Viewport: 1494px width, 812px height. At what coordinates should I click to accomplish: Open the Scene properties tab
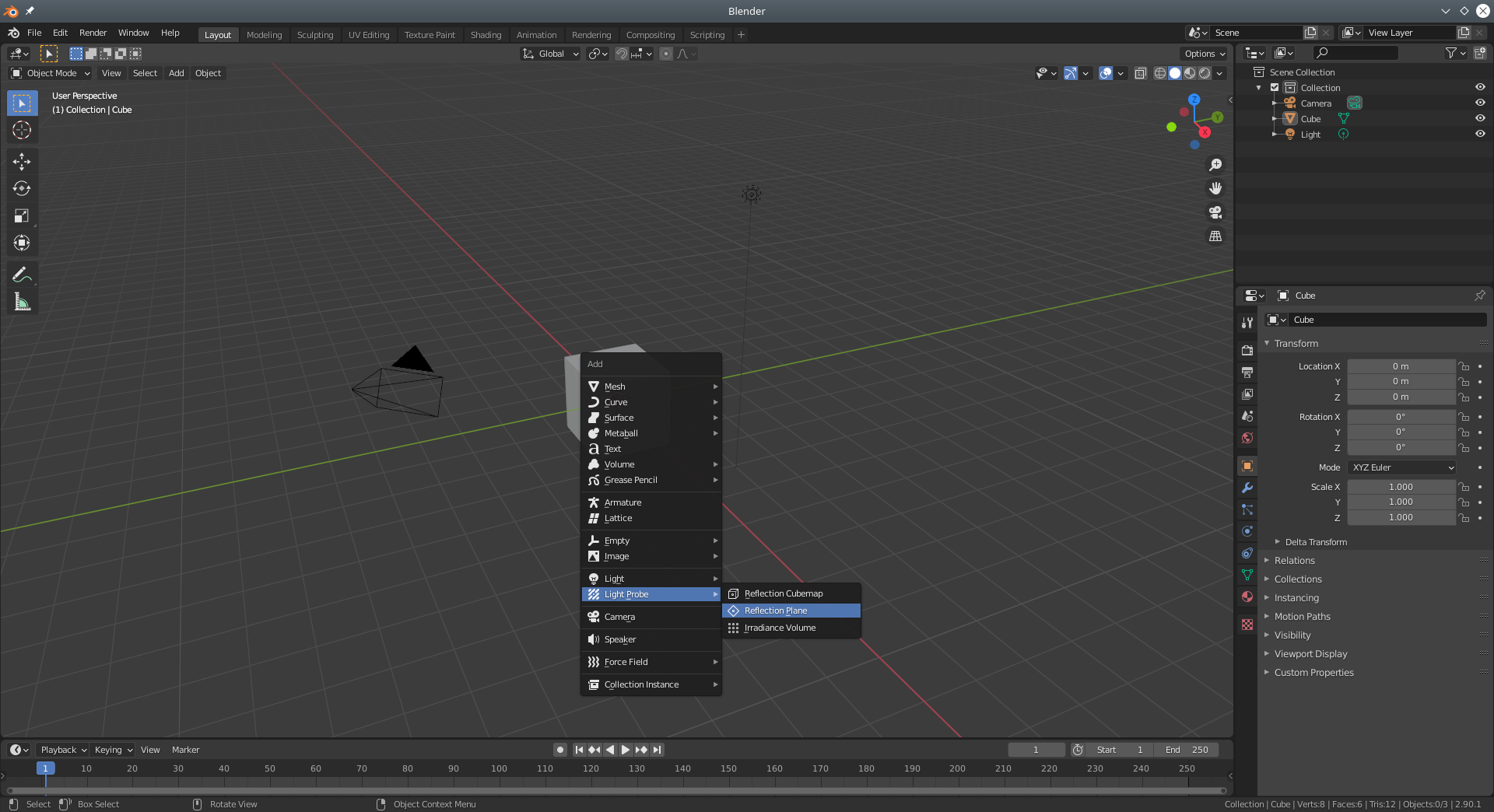click(x=1247, y=416)
